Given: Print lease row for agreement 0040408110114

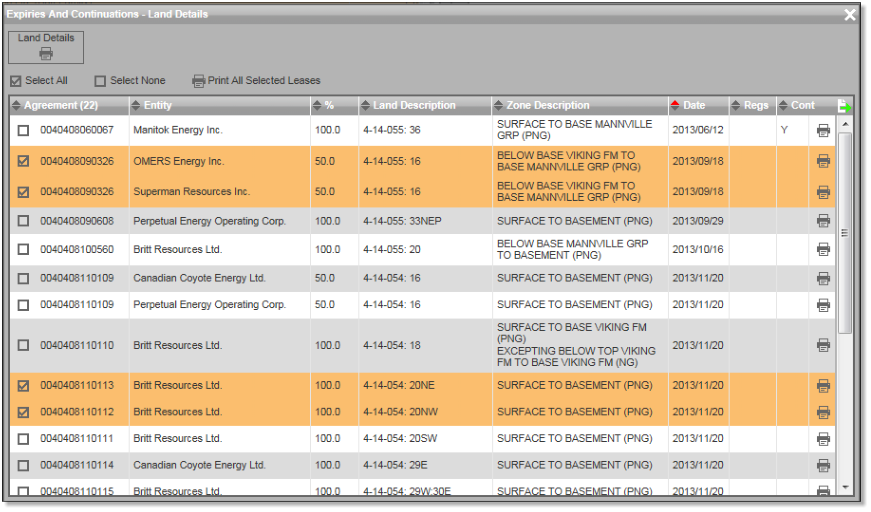Looking at the screenshot, I should [823, 465].
